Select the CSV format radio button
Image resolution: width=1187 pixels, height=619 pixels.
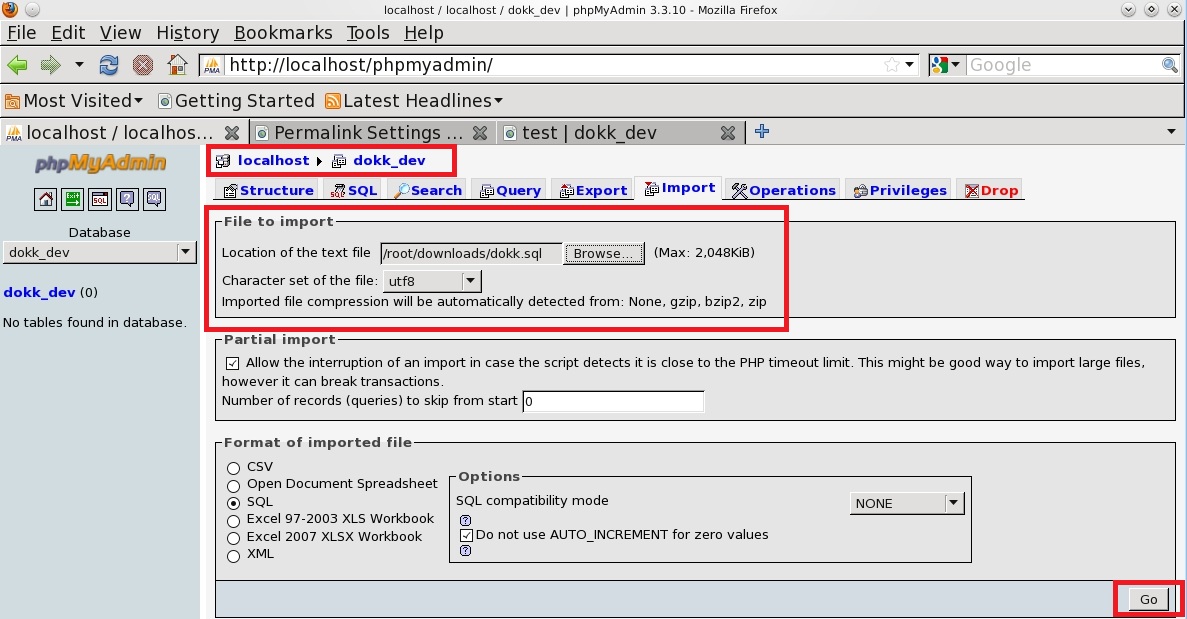[233, 467]
